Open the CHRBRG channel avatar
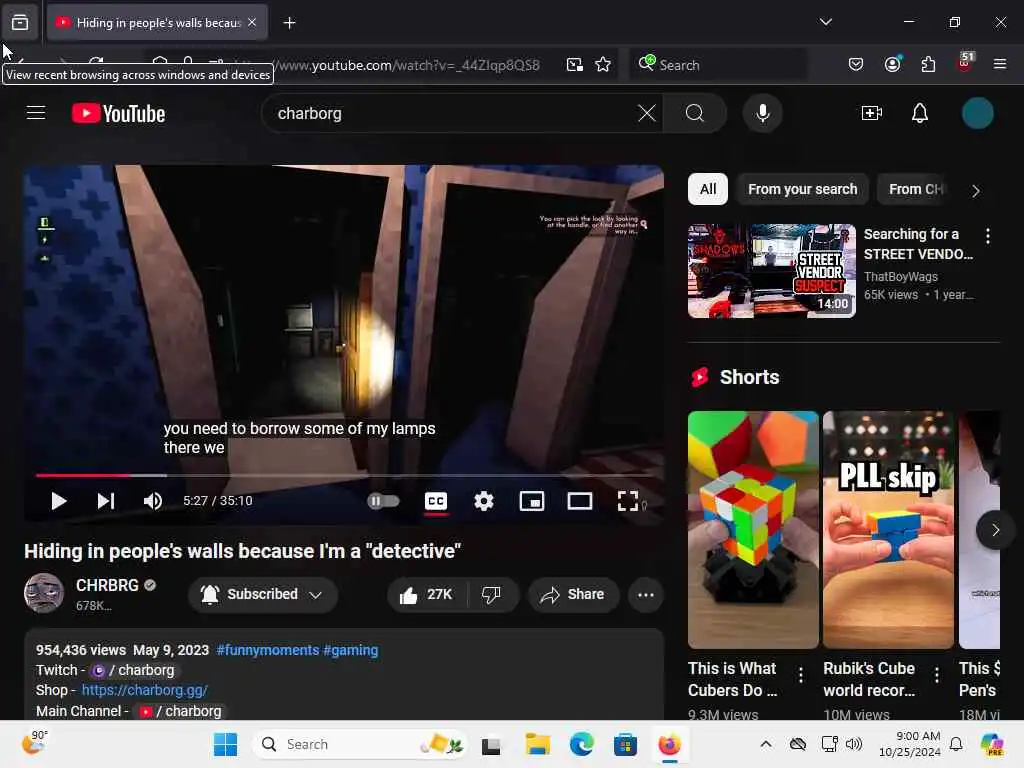Viewport: 1024px width, 768px height. 44,593
